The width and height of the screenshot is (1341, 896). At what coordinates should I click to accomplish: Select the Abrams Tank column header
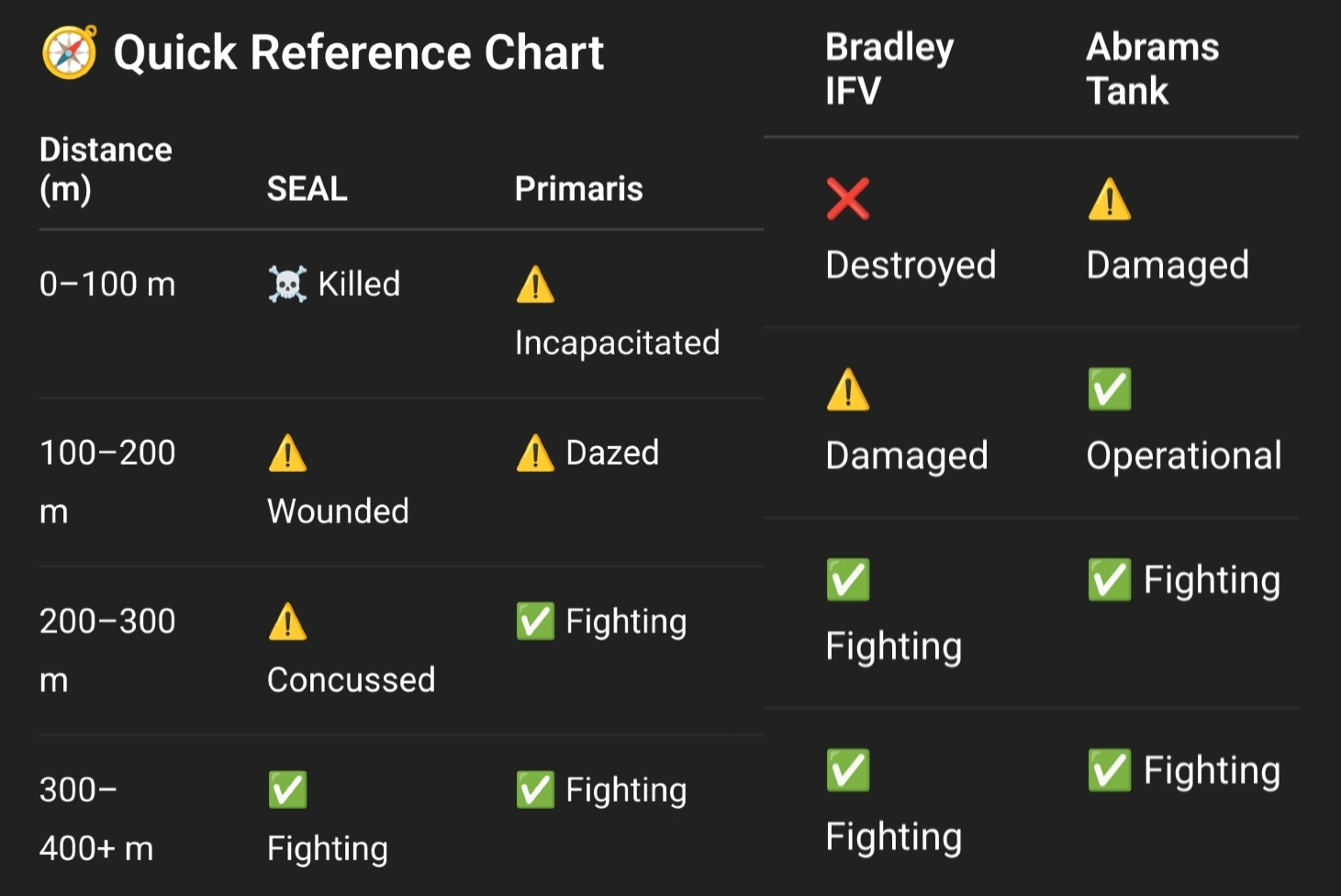tap(1153, 69)
